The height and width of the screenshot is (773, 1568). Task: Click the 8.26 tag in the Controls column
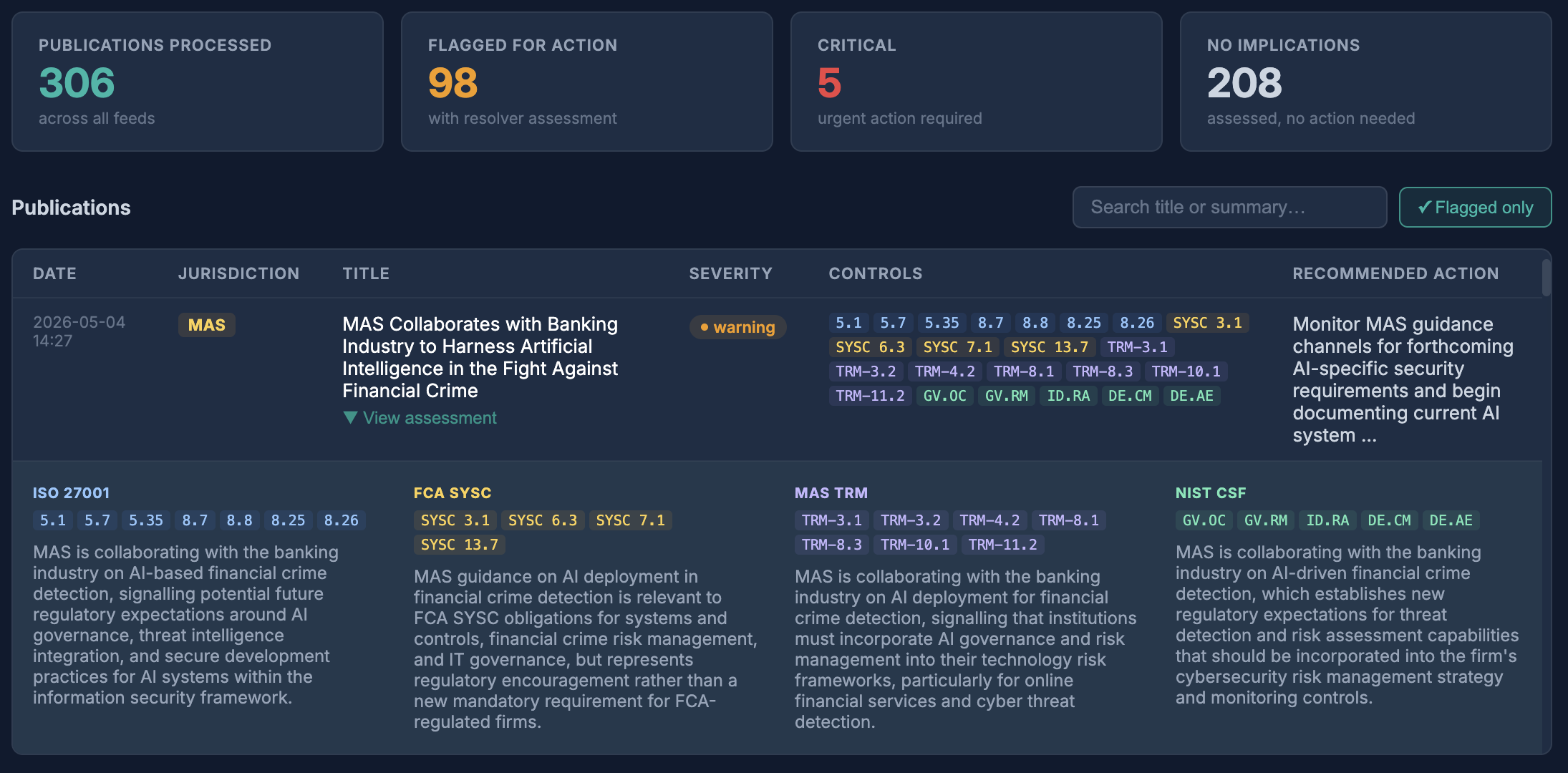(1137, 323)
